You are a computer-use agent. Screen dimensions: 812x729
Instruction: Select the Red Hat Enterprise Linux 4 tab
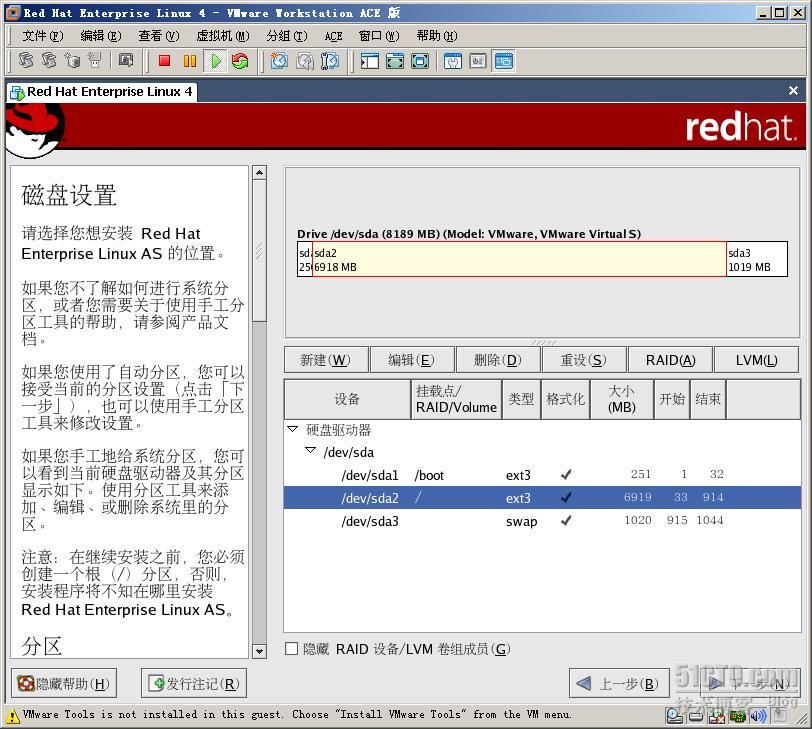102,92
